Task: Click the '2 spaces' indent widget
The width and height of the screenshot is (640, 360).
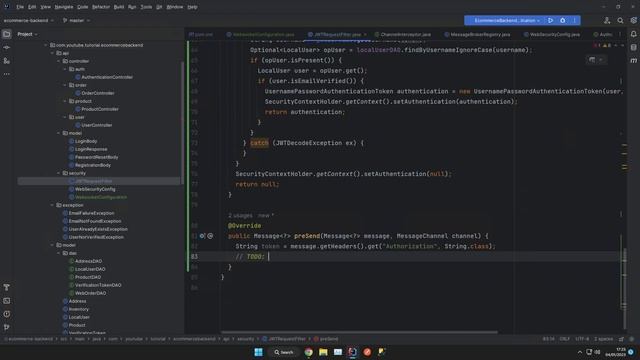Action: pyautogui.click(x=603, y=339)
